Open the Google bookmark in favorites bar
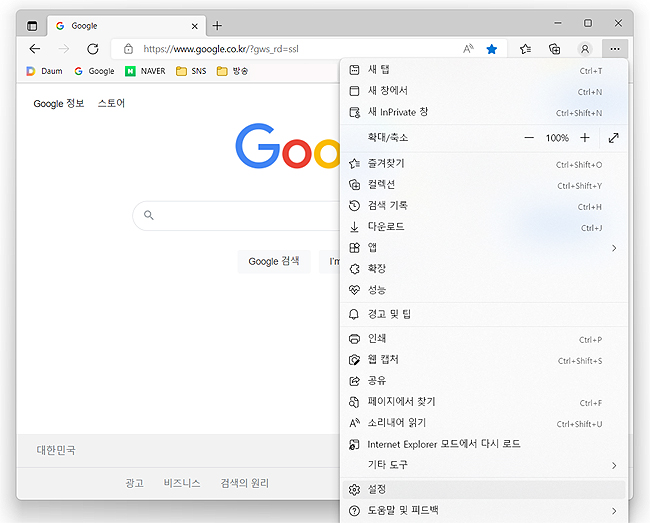Screen dimensions: 650x523 (94, 71)
